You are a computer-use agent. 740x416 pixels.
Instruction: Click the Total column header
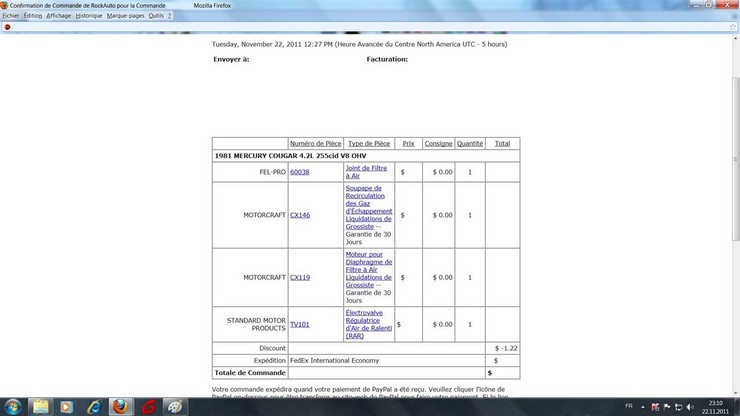pos(502,144)
